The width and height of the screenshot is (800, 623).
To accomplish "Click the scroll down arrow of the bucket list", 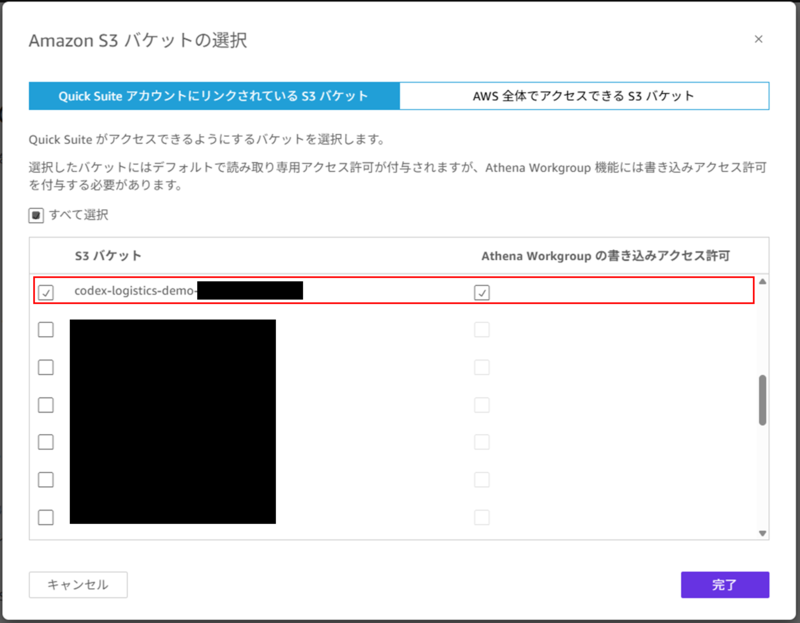I will (762, 533).
